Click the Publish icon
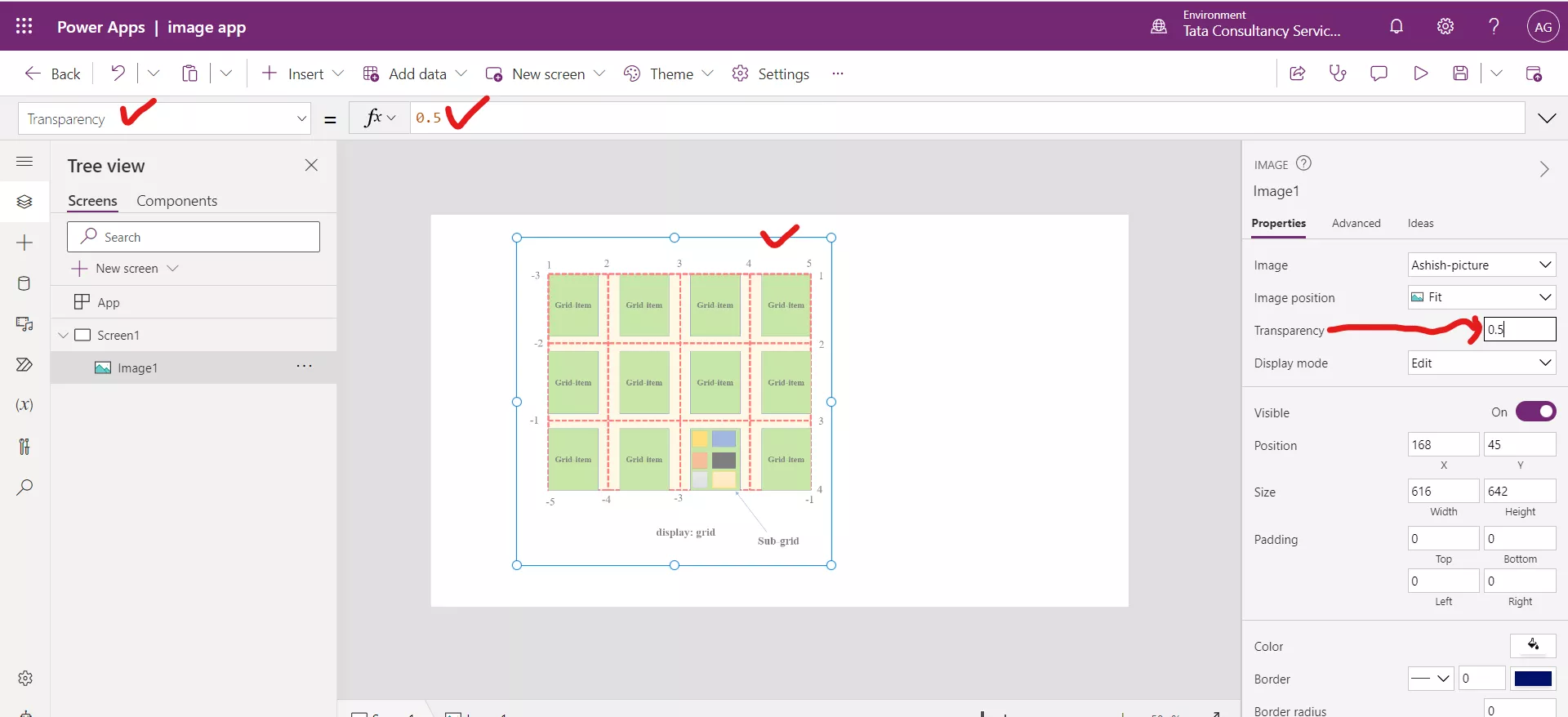 tap(1534, 73)
